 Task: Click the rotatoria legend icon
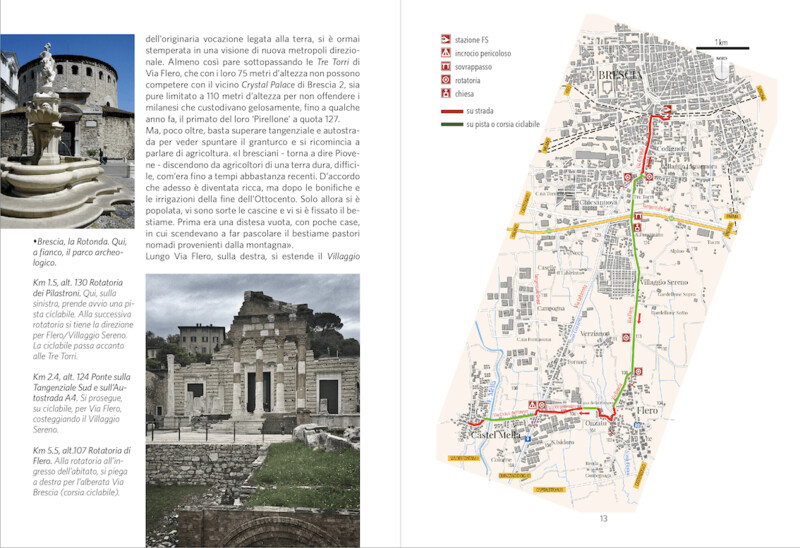coord(445,80)
